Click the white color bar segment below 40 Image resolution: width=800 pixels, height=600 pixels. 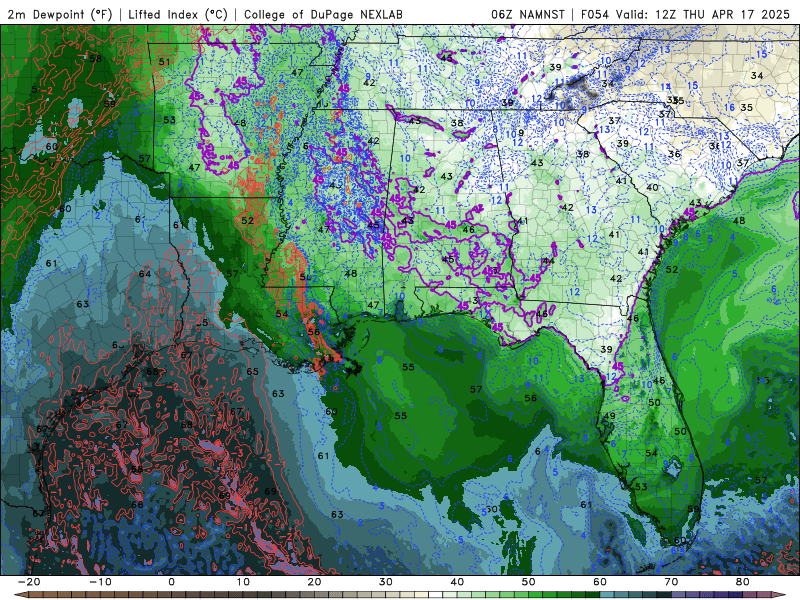(436, 595)
